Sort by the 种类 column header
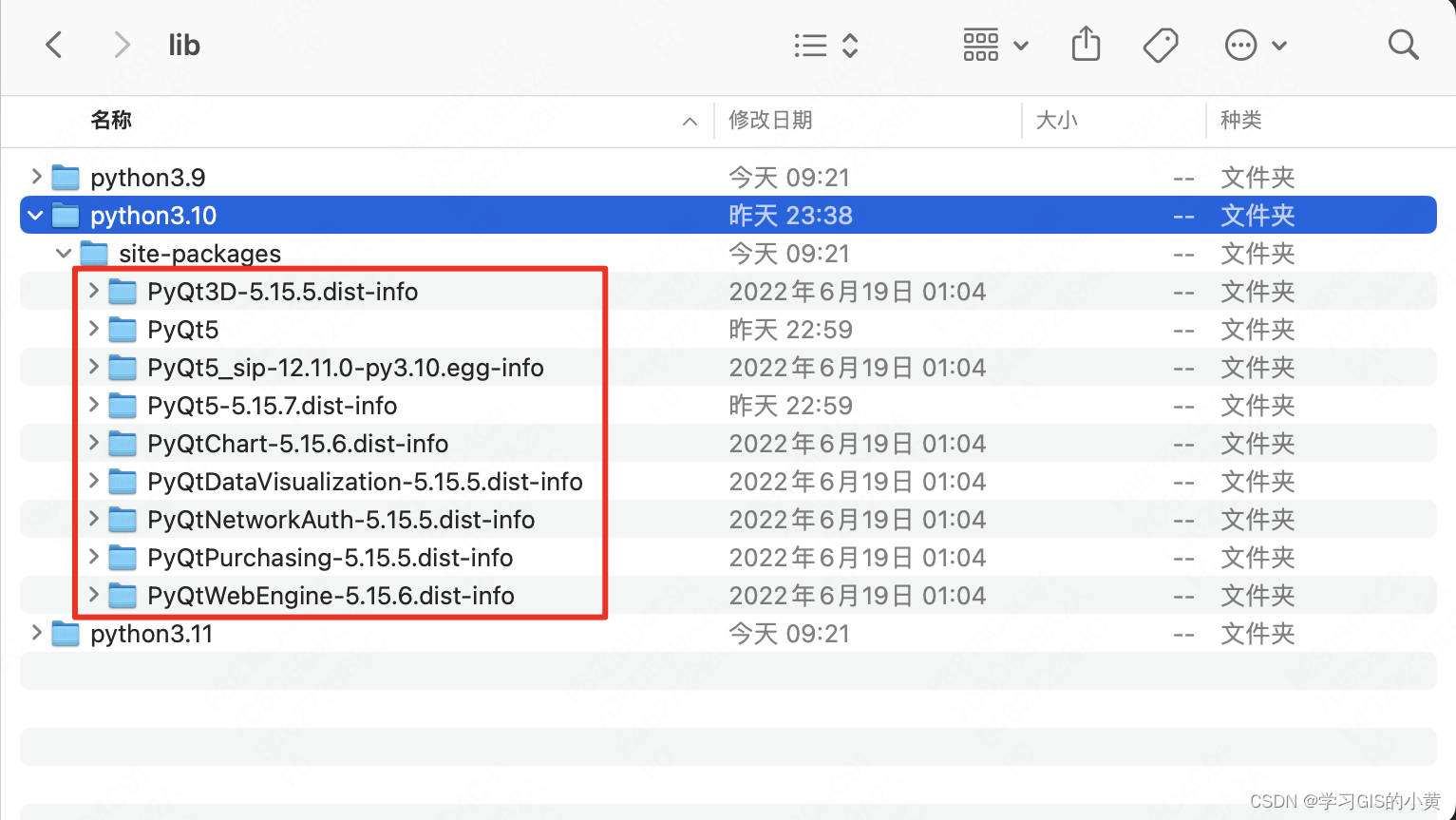Image resolution: width=1456 pixels, height=820 pixels. [x=1241, y=120]
